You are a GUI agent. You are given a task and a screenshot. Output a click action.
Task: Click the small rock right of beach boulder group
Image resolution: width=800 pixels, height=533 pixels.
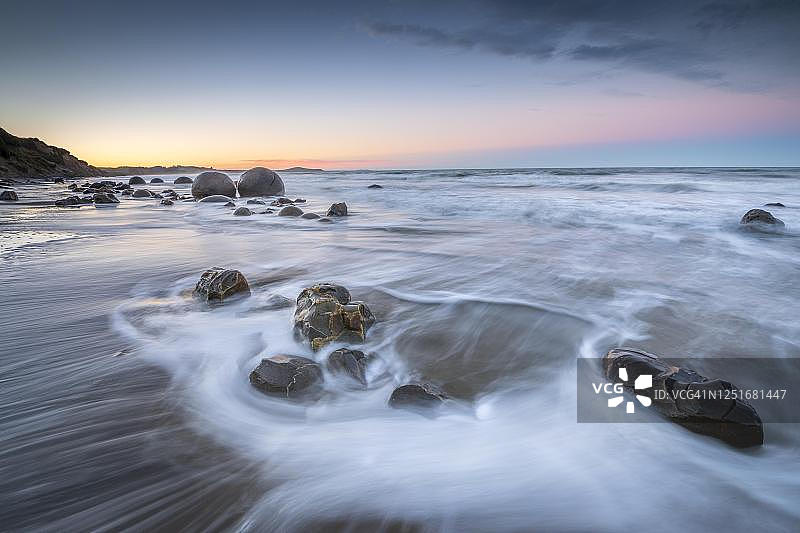[338, 209]
